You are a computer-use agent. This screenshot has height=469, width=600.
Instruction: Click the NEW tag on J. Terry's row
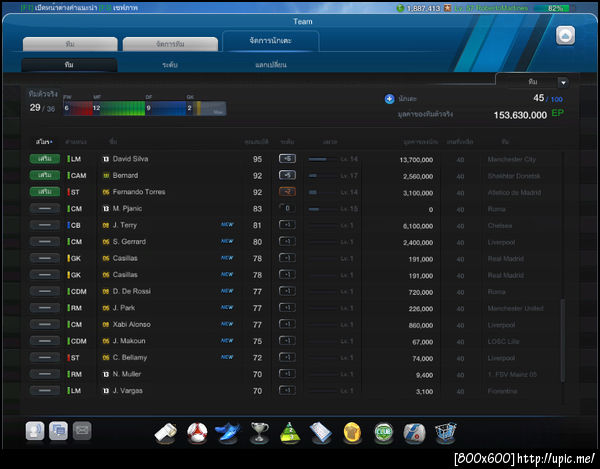pyautogui.click(x=227, y=225)
